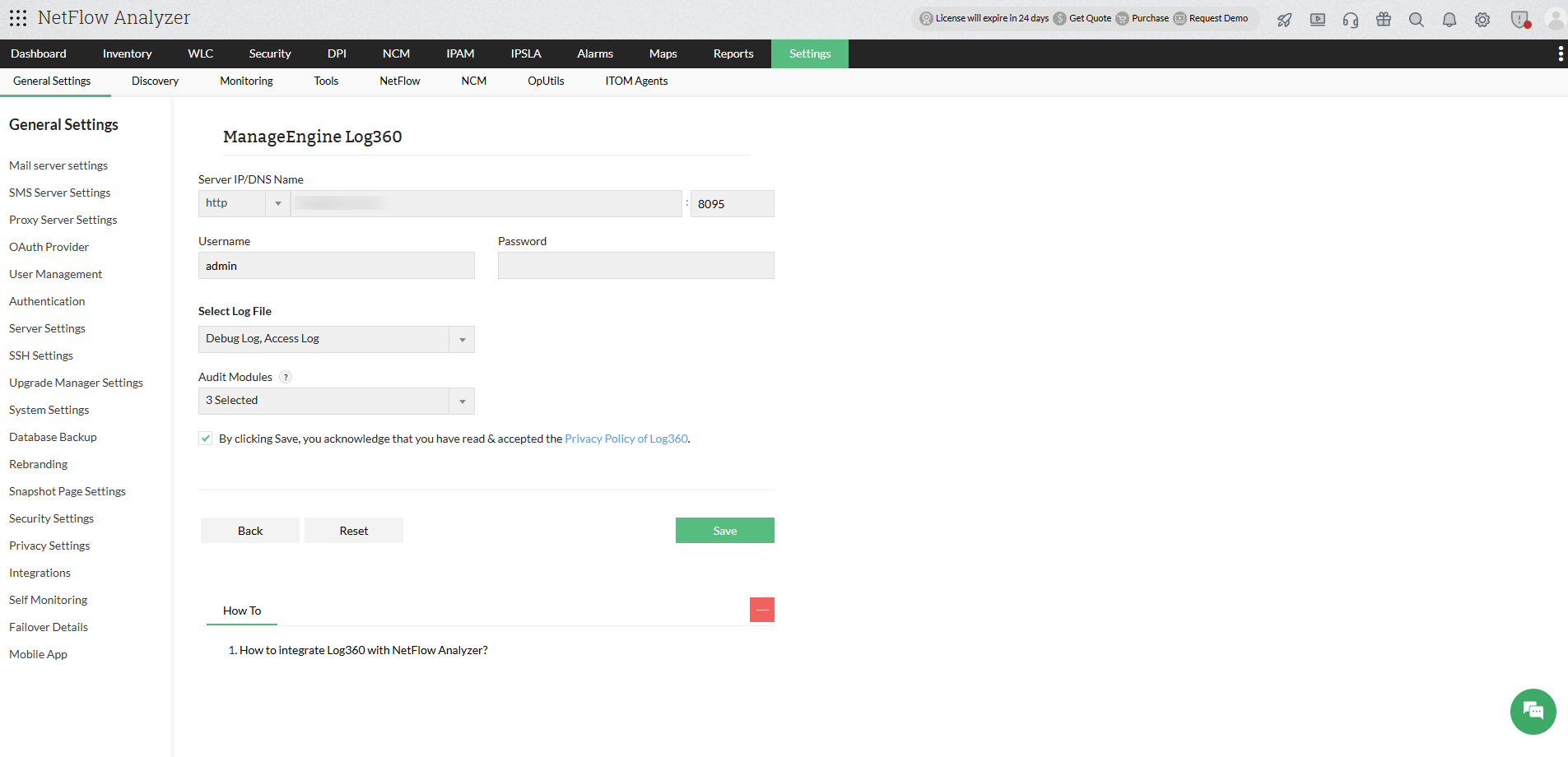Open the Dashboard menu tab
Viewport: 1568px width, 757px height.
39,53
